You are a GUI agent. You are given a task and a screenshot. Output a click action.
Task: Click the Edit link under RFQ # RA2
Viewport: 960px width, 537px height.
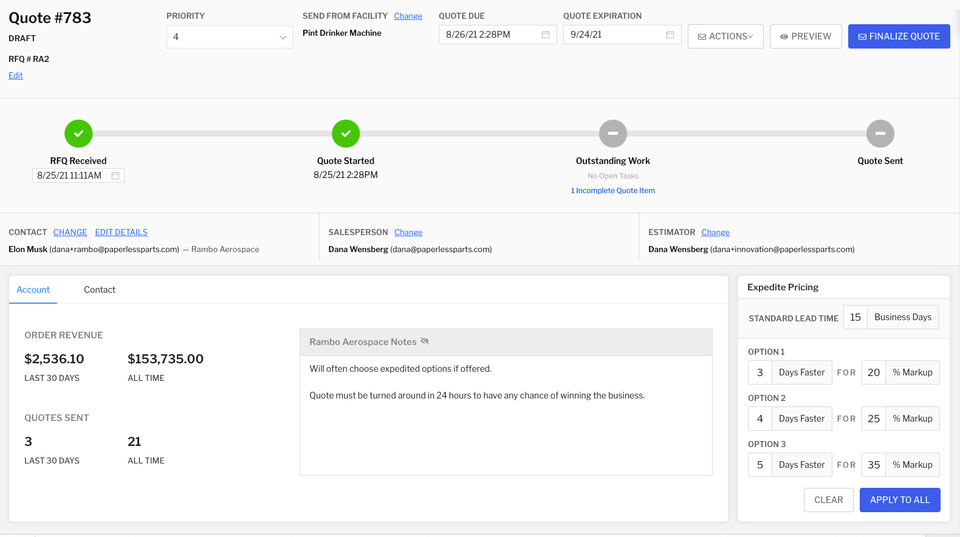[15, 75]
